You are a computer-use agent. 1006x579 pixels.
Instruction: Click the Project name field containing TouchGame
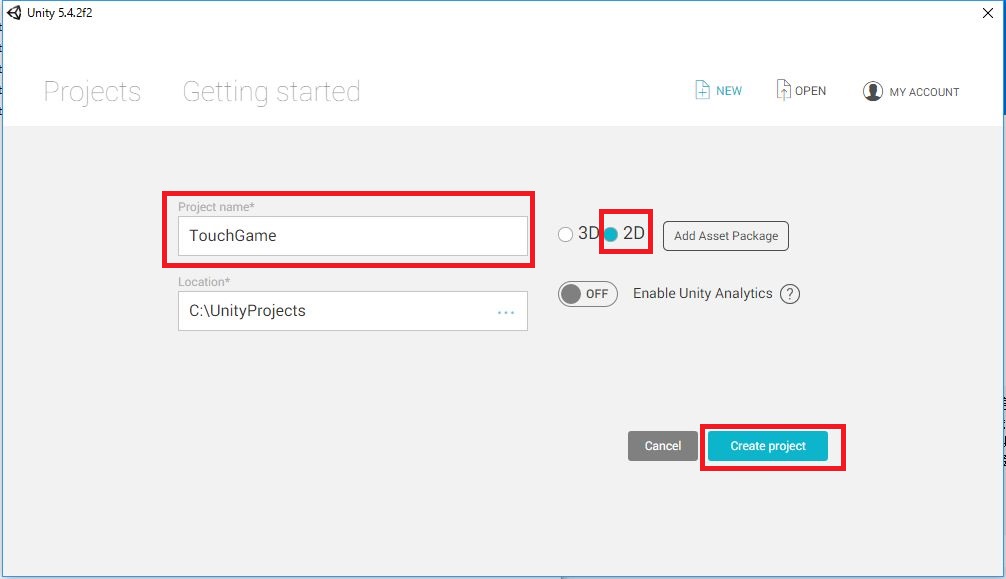(353, 236)
